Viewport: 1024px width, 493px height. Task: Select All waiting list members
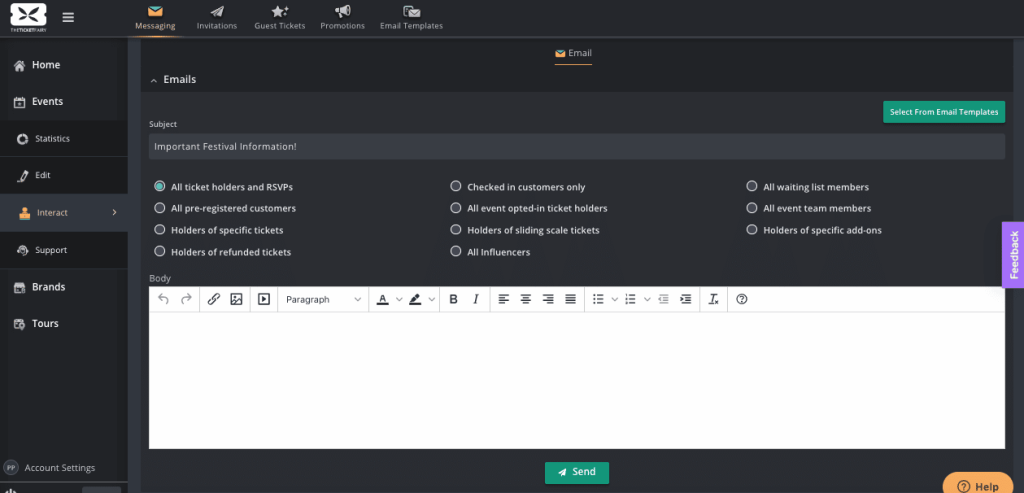[752, 186]
